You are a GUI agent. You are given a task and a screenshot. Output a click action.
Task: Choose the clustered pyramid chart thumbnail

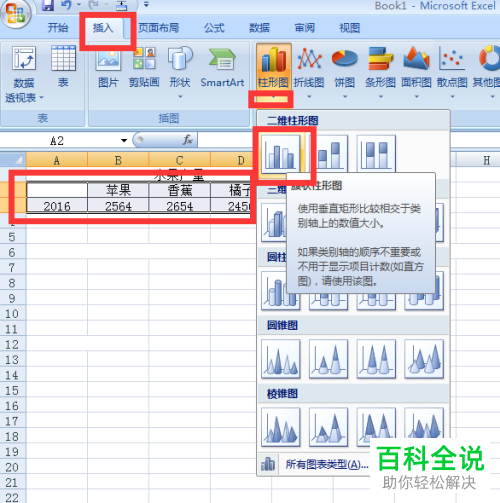point(281,427)
